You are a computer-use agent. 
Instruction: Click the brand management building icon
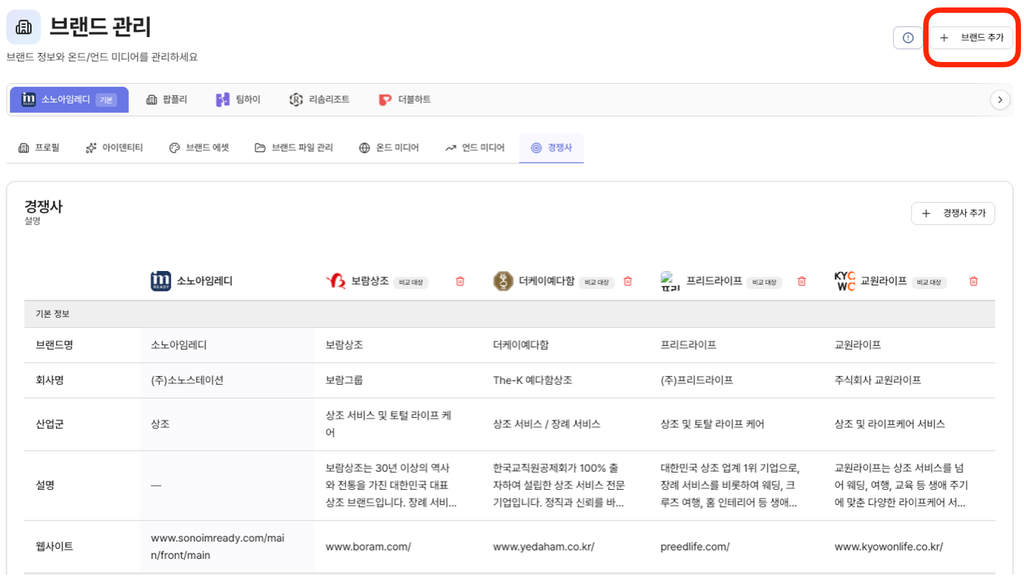coord(24,27)
